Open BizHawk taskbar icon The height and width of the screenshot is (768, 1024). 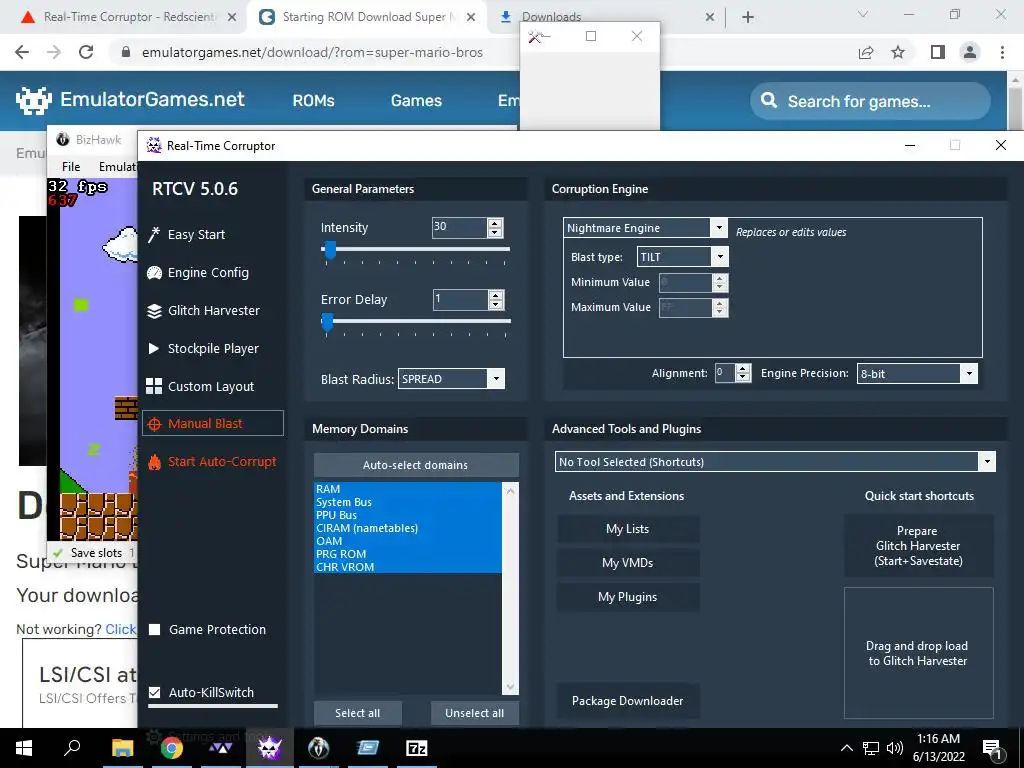coord(319,748)
